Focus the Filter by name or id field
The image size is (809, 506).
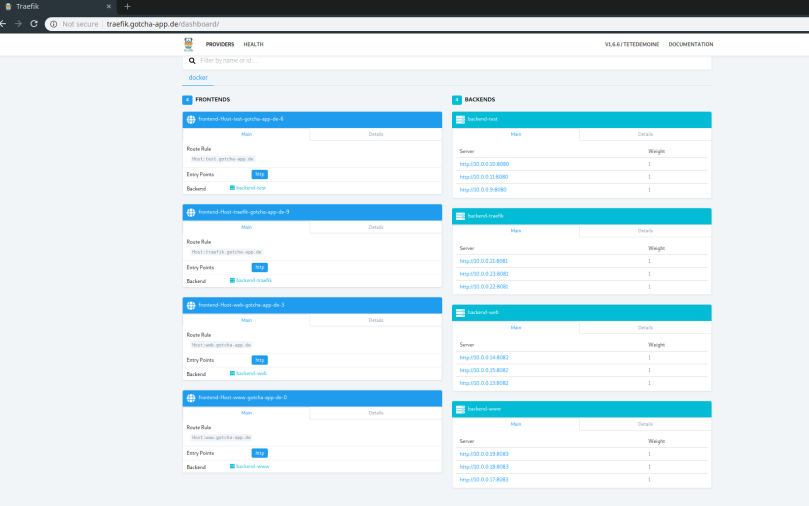coord(447,61)
